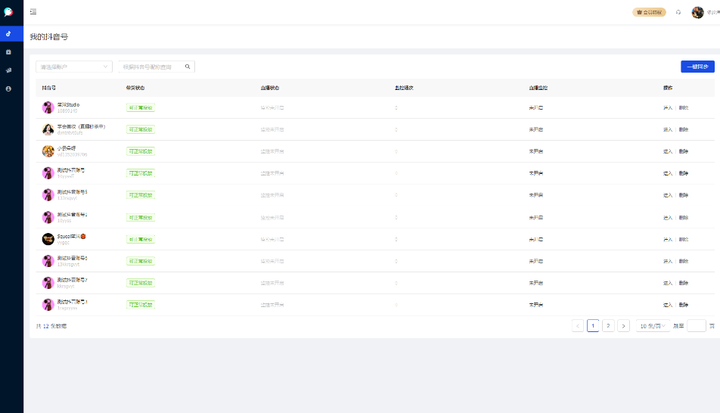This screenshot has height=413, width=720.
Task: Click 删除 for the orange-avatar 小 account
Action: [x=684, y=151]
